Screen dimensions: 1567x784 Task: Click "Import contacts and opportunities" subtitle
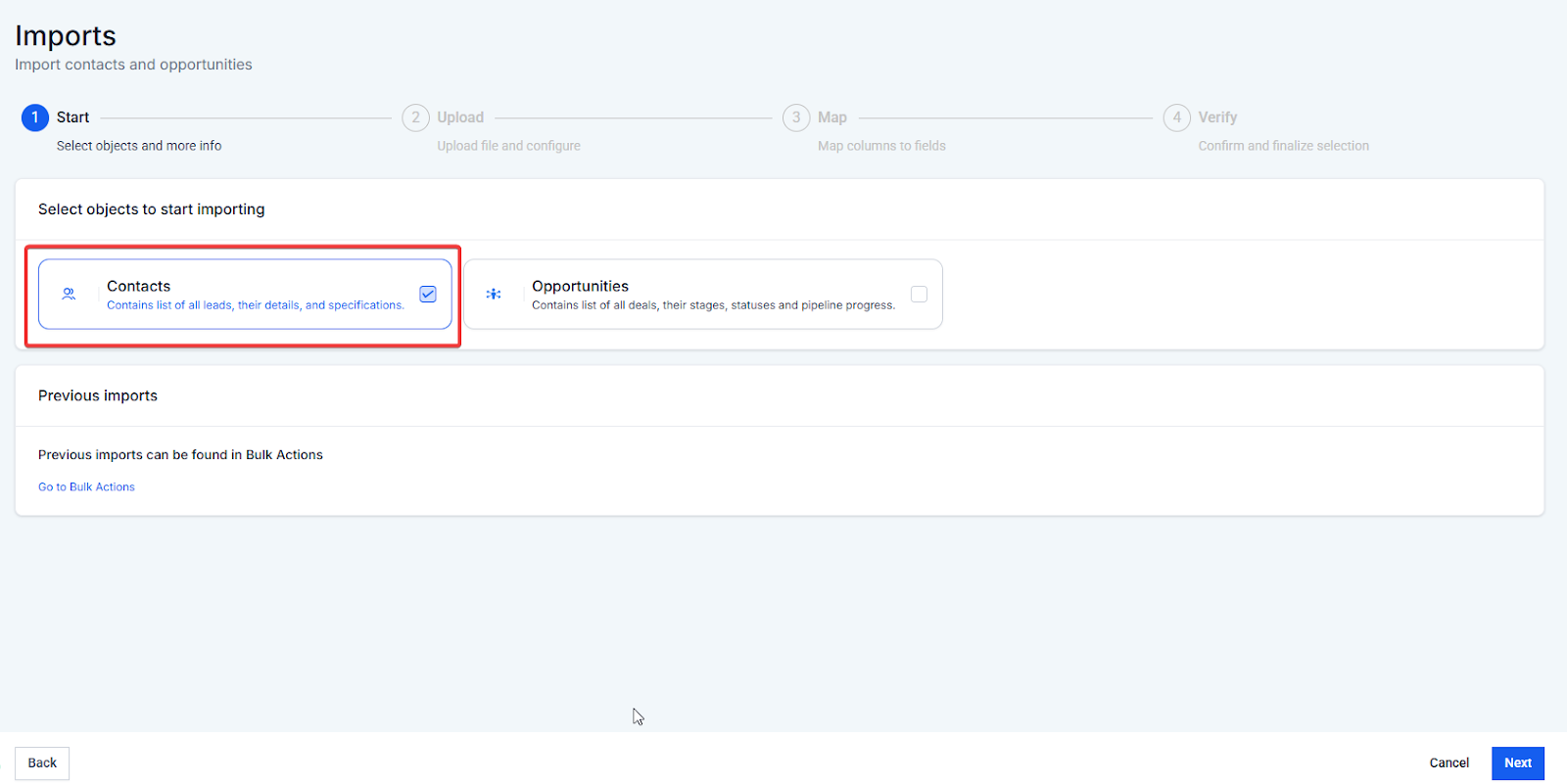tap(133, 65)
